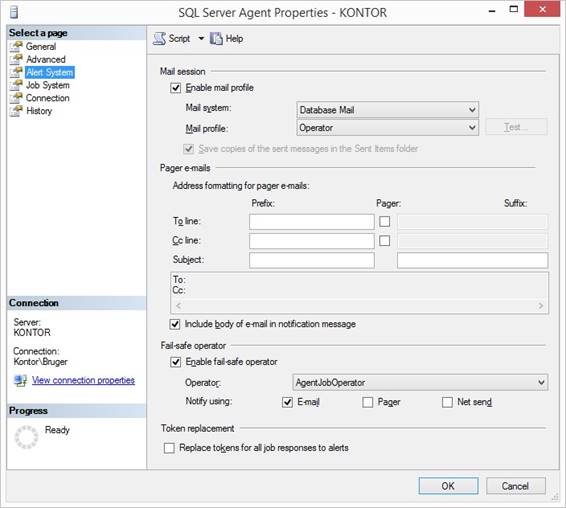Screen dimensions: 566x508
Task: Toggle Enable fail-safe operator checkbox
Action: (175, 362)
